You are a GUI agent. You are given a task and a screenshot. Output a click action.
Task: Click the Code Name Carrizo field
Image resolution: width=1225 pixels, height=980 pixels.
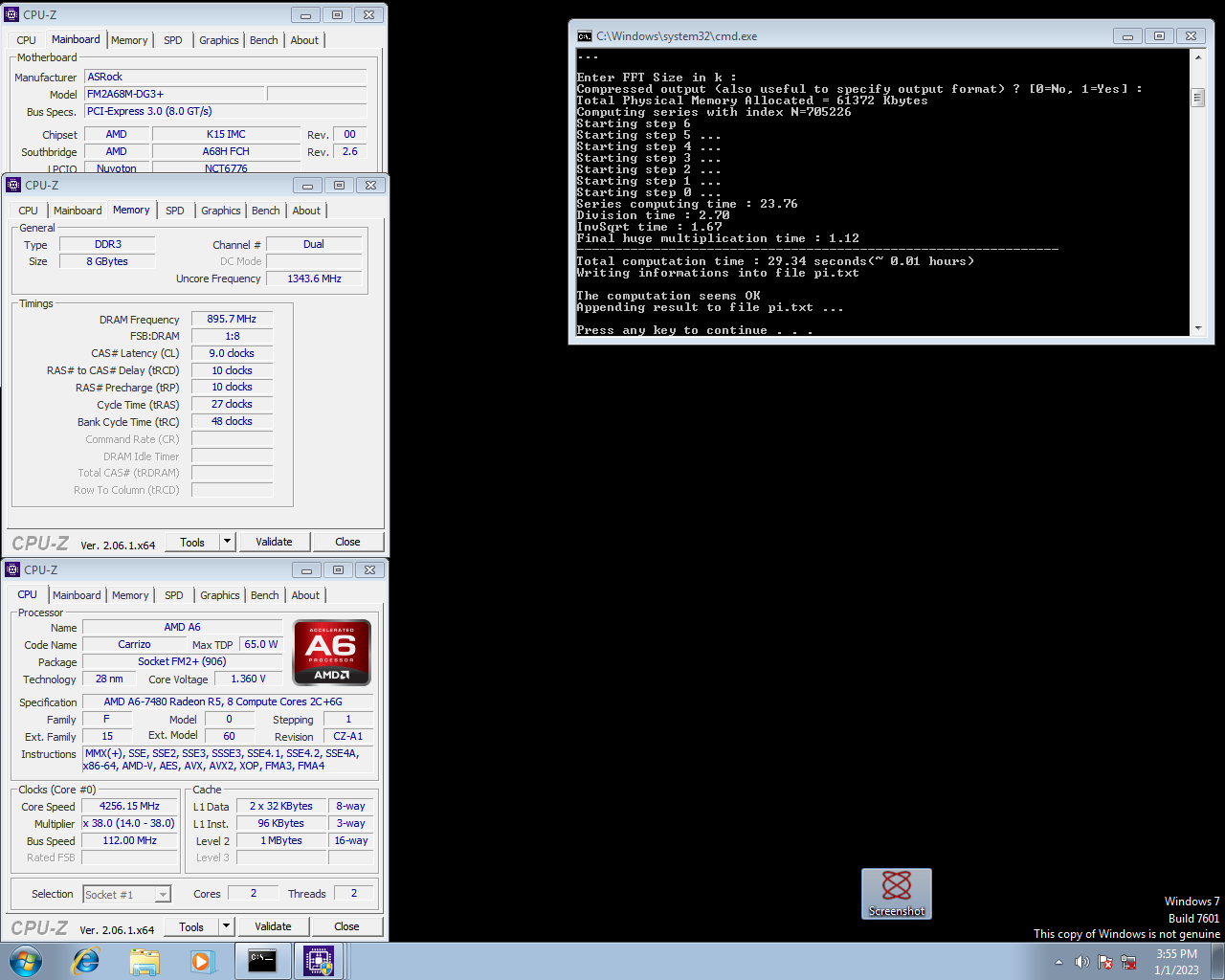134,644
